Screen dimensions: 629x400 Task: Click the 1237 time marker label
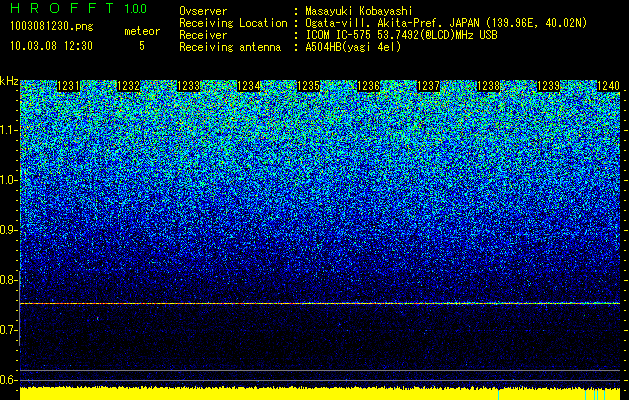(x=428, y=86)
